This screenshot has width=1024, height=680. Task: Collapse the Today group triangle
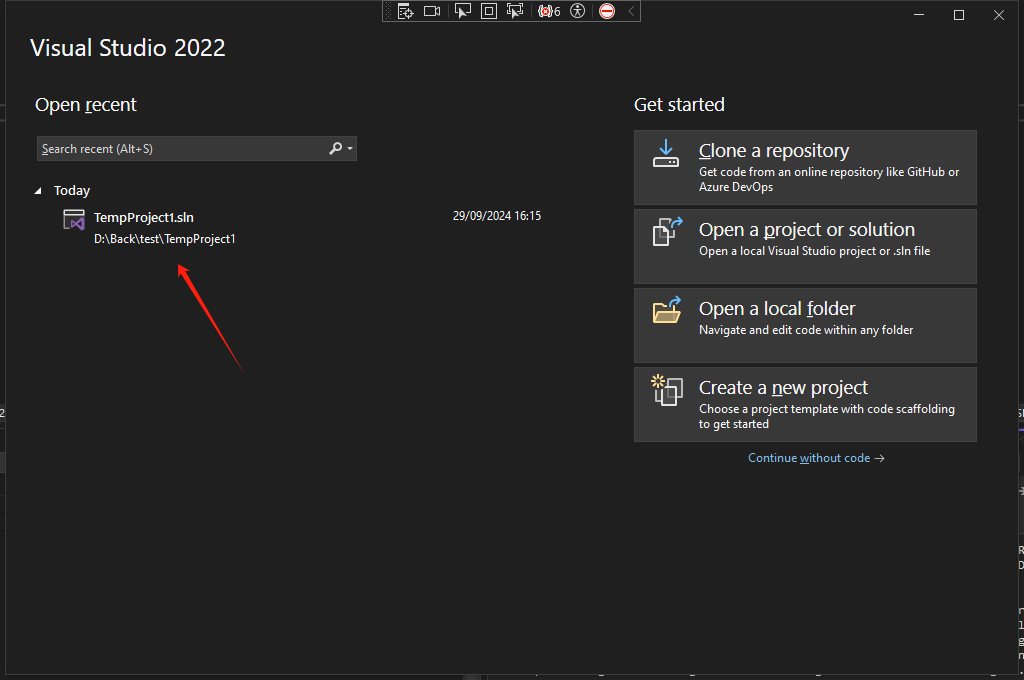coord(38,191)
